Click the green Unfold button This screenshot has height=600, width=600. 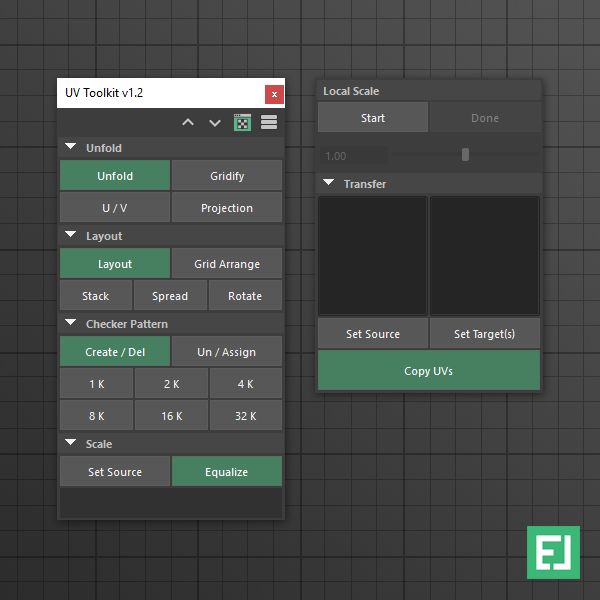point(115,175)
